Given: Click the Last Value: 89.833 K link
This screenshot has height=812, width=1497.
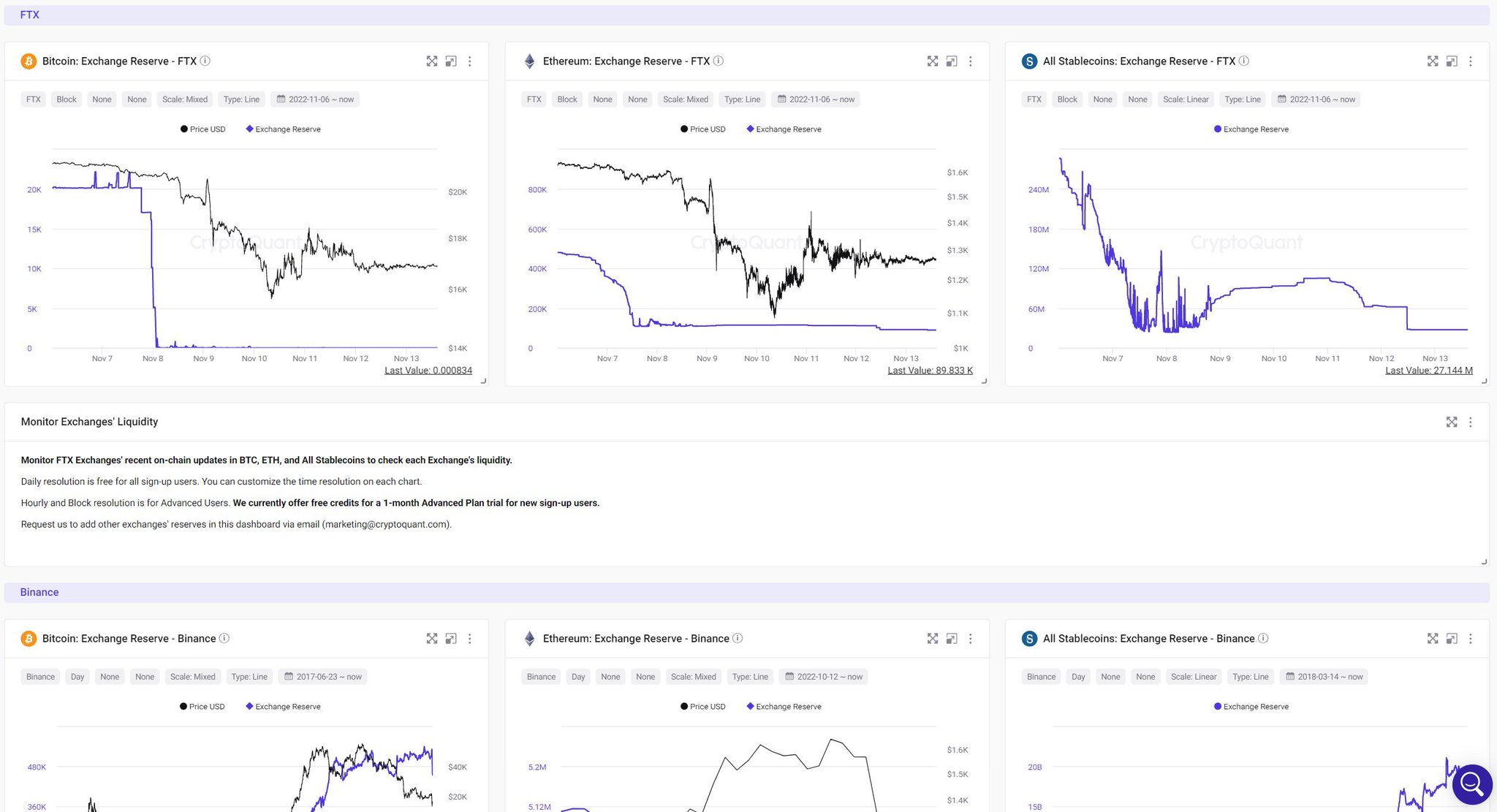Looking at the screenshot, I should coord(930,371).
